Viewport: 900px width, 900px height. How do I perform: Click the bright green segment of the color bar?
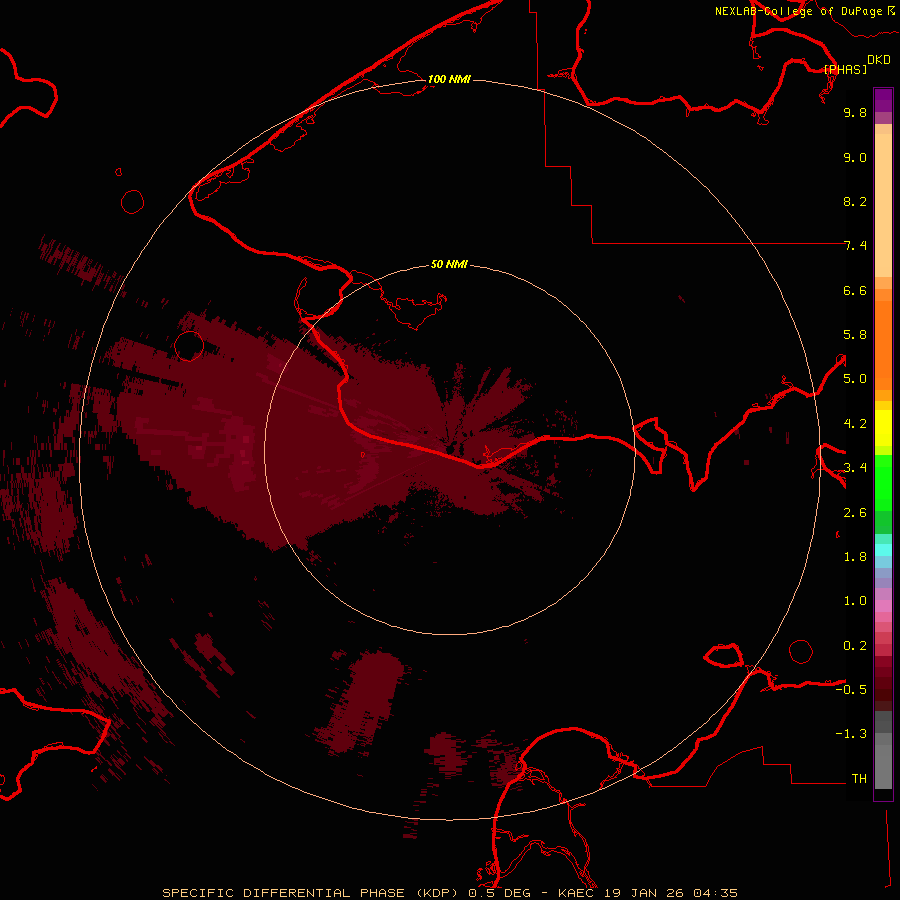point(883,483)
